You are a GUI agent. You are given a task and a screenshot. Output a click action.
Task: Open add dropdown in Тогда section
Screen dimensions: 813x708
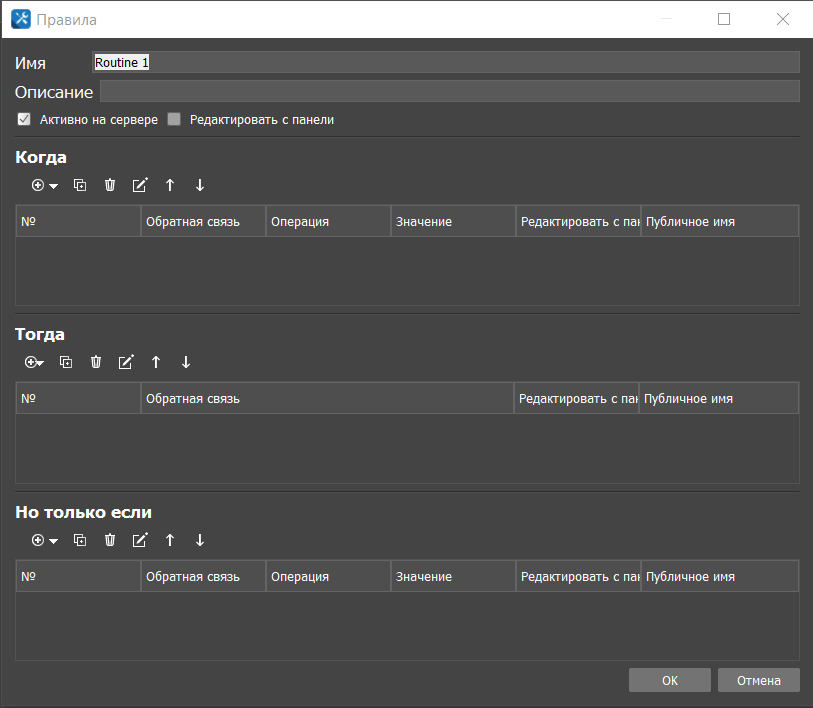(34, 362)
